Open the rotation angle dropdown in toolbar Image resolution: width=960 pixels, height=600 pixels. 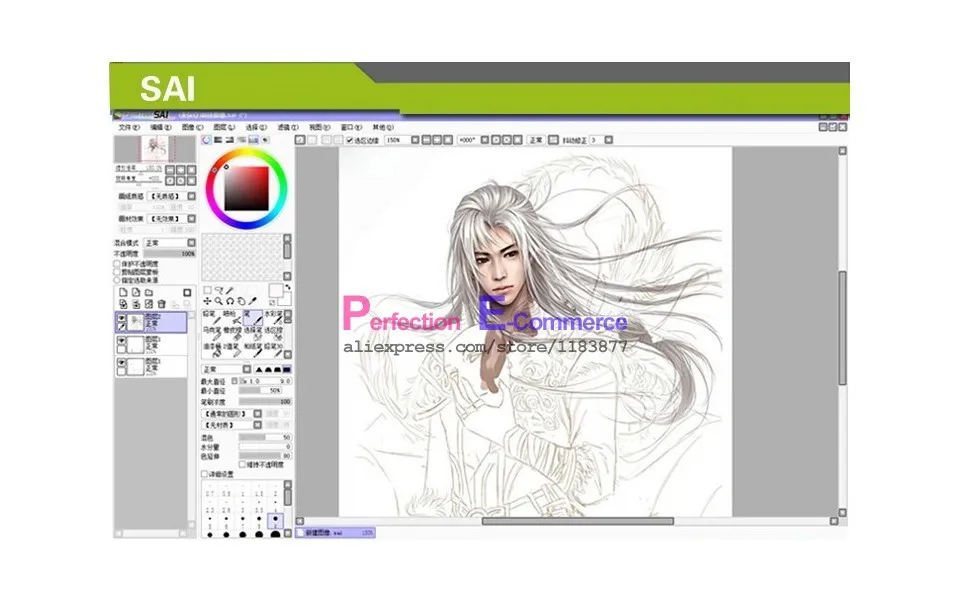[473, 140]
